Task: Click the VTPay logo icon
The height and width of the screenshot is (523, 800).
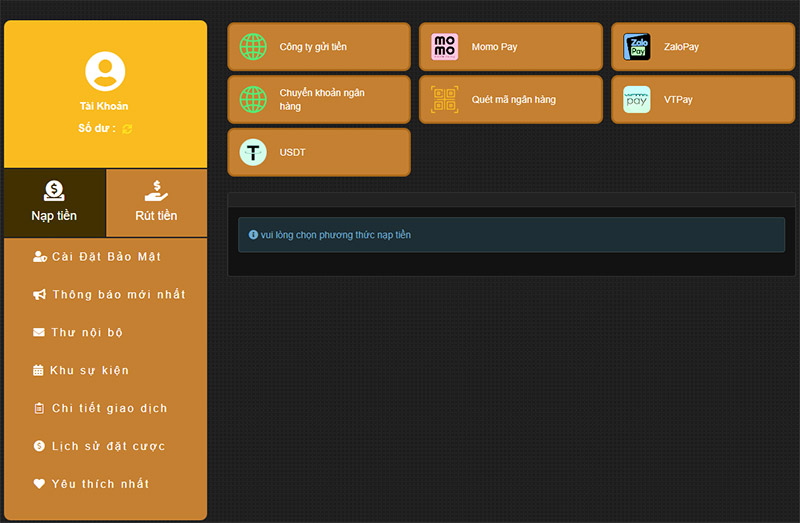Action: (x=636, y=100)
